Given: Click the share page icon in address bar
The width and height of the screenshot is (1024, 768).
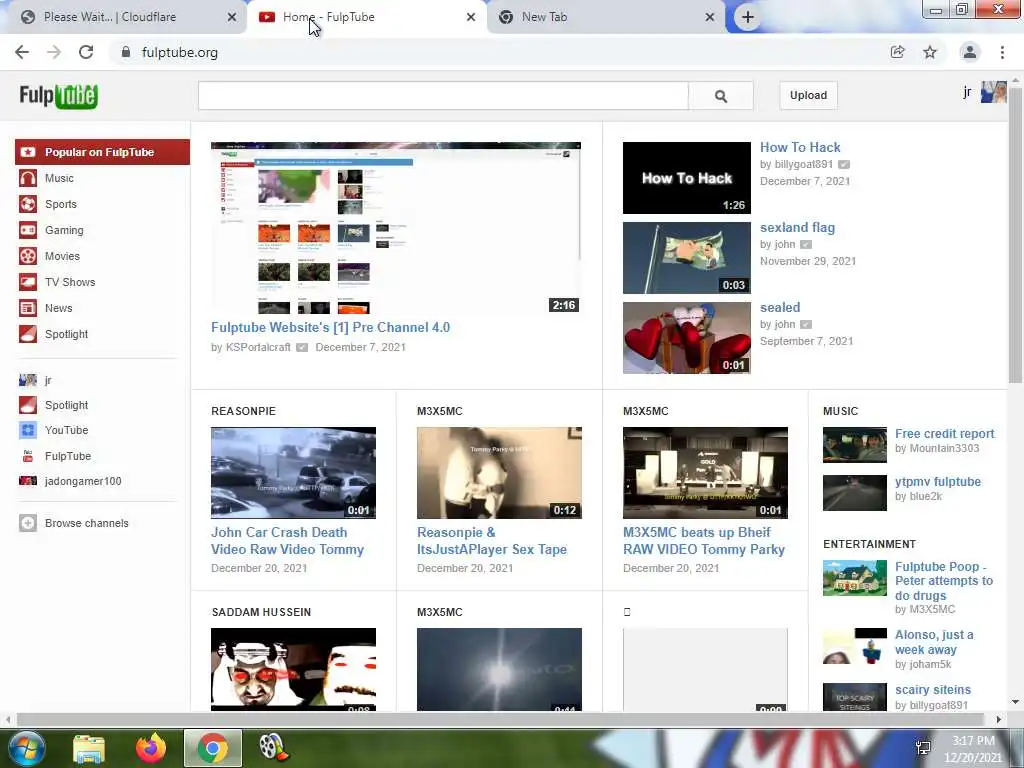Looking at the screenshot, I should coord(897,52).
